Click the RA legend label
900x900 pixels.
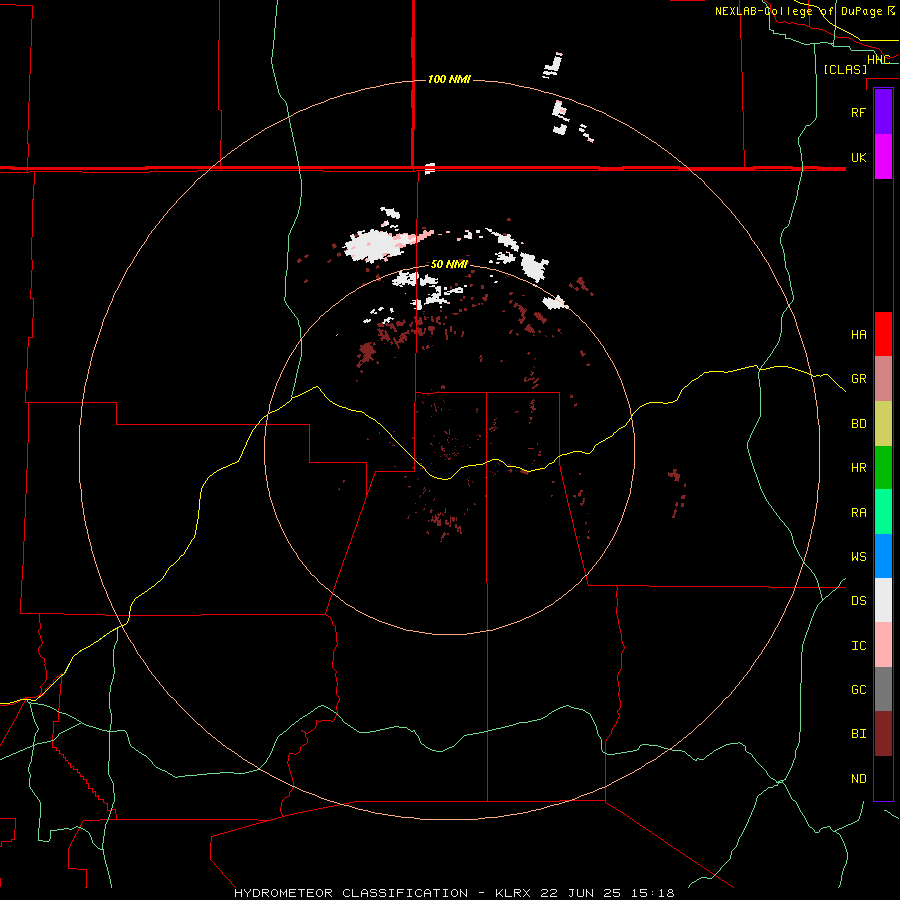coord(859,513)
